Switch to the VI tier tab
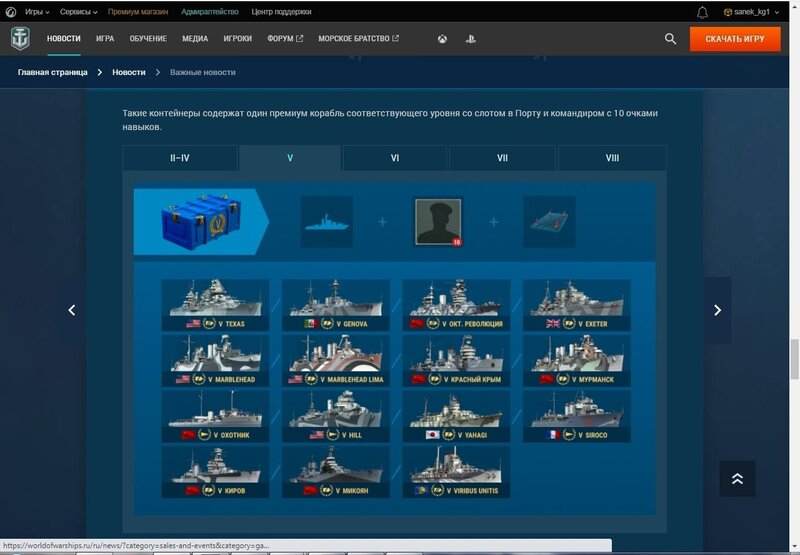 pos(395,158)
